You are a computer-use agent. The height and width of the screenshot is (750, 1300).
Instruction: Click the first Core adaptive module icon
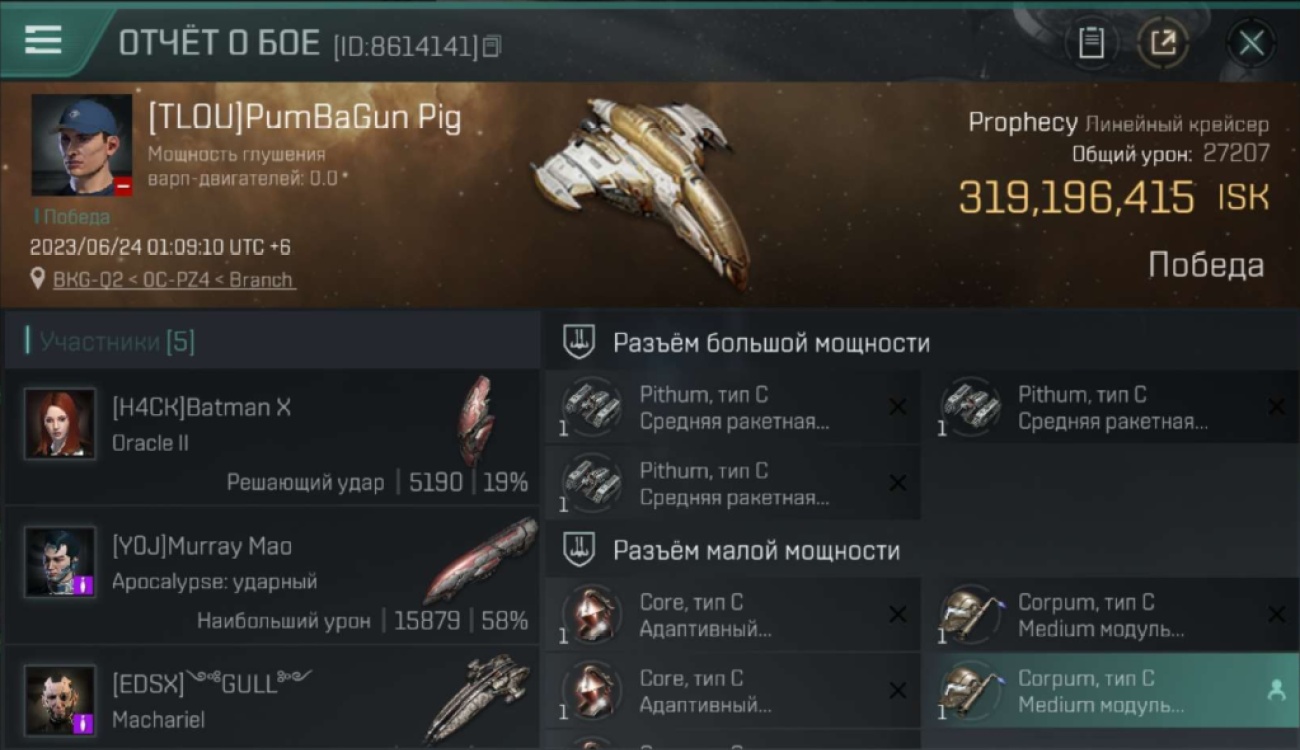[591, 614]
